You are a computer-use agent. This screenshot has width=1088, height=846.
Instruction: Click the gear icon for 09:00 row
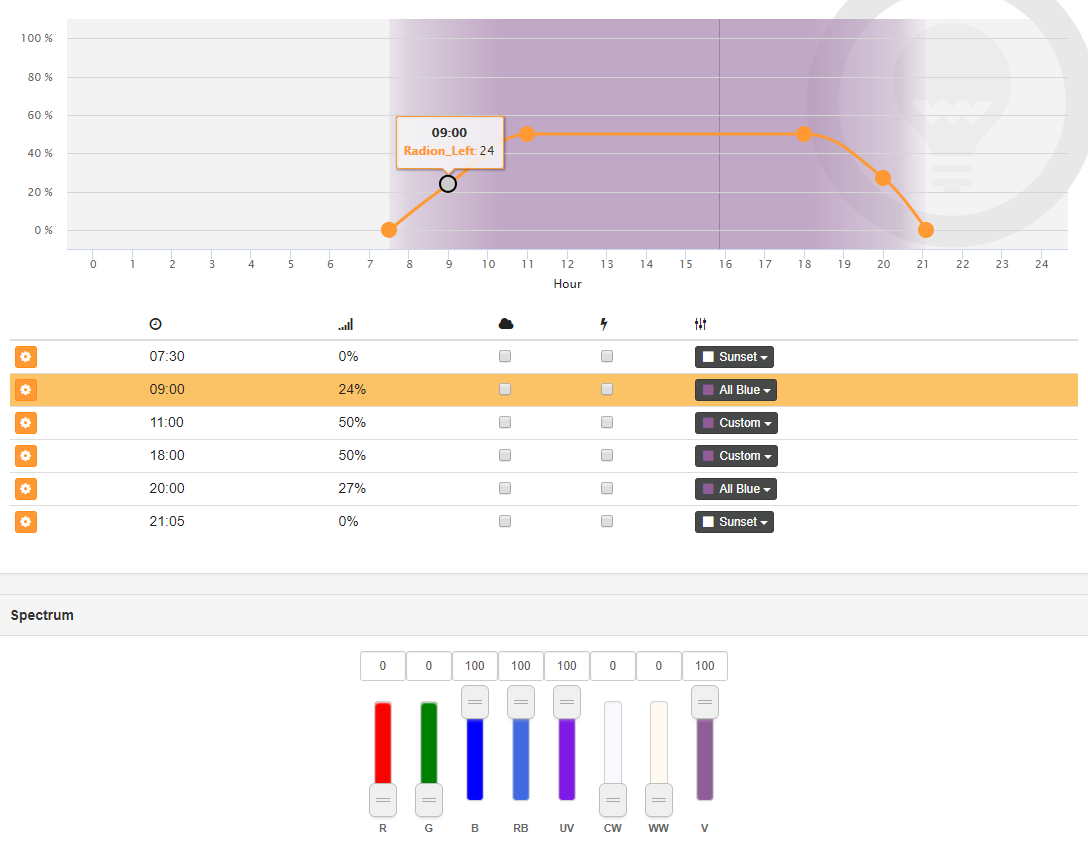pyautogui.click(x=26, y=390)
